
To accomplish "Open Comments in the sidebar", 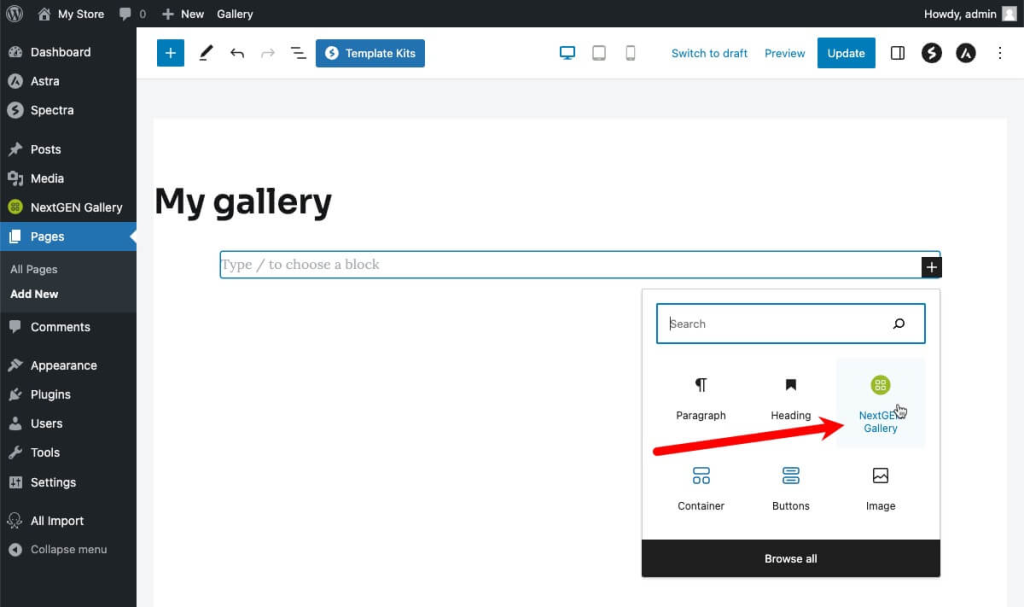I will point(68,327).
